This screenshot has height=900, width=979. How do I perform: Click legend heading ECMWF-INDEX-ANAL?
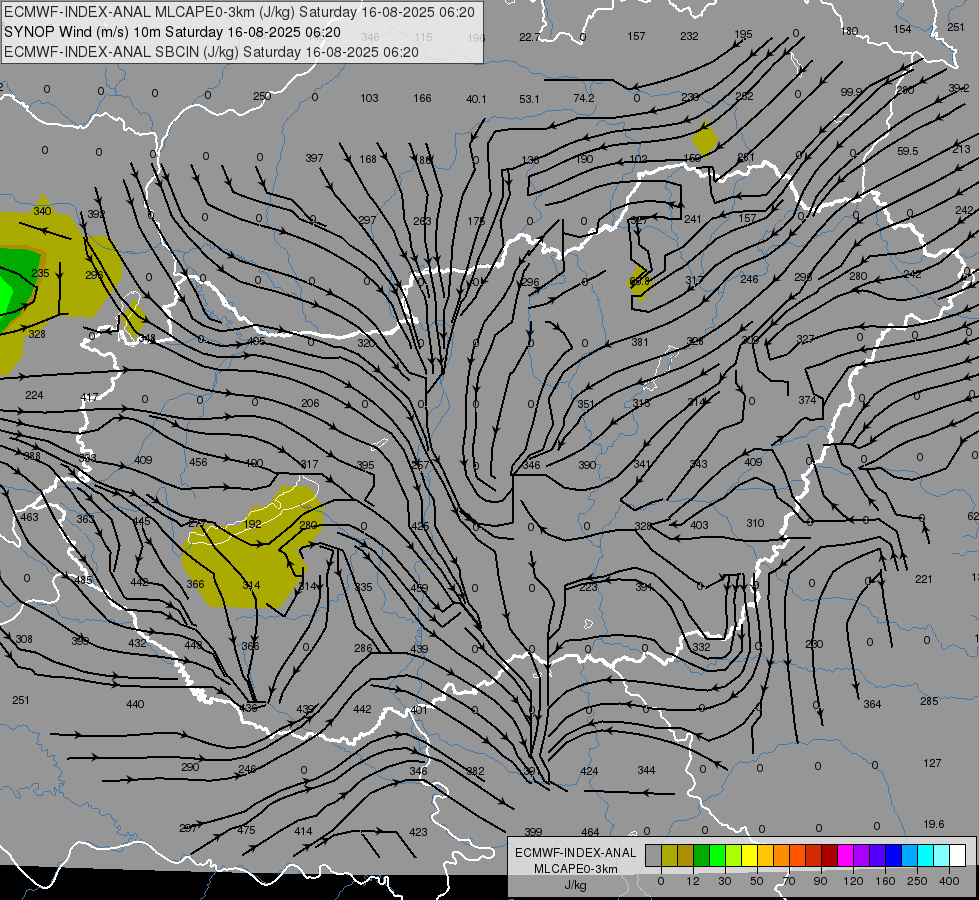(x=575, y=853)
